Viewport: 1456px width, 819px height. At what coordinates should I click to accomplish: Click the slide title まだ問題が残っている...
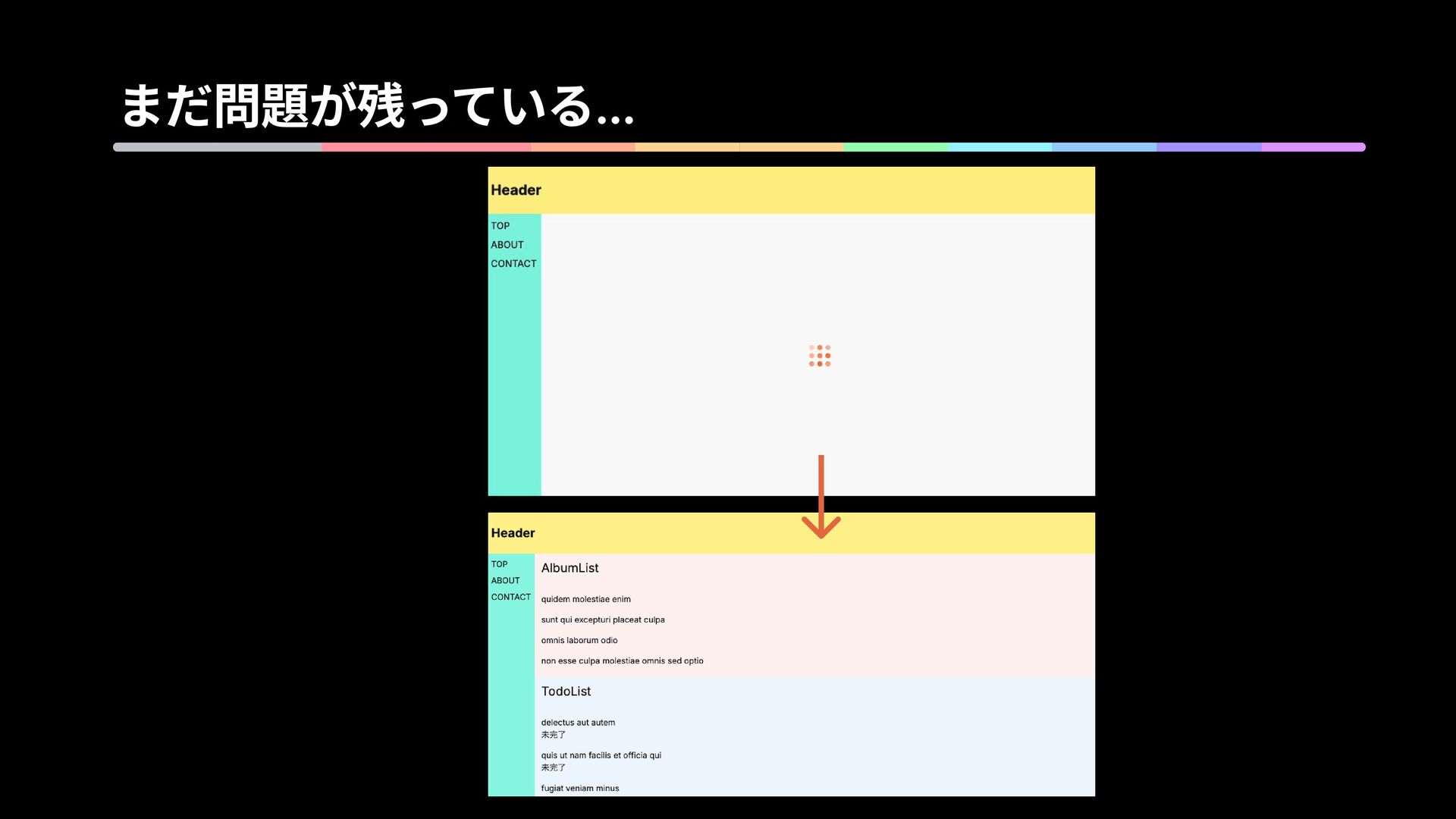(x=377, y=106)
